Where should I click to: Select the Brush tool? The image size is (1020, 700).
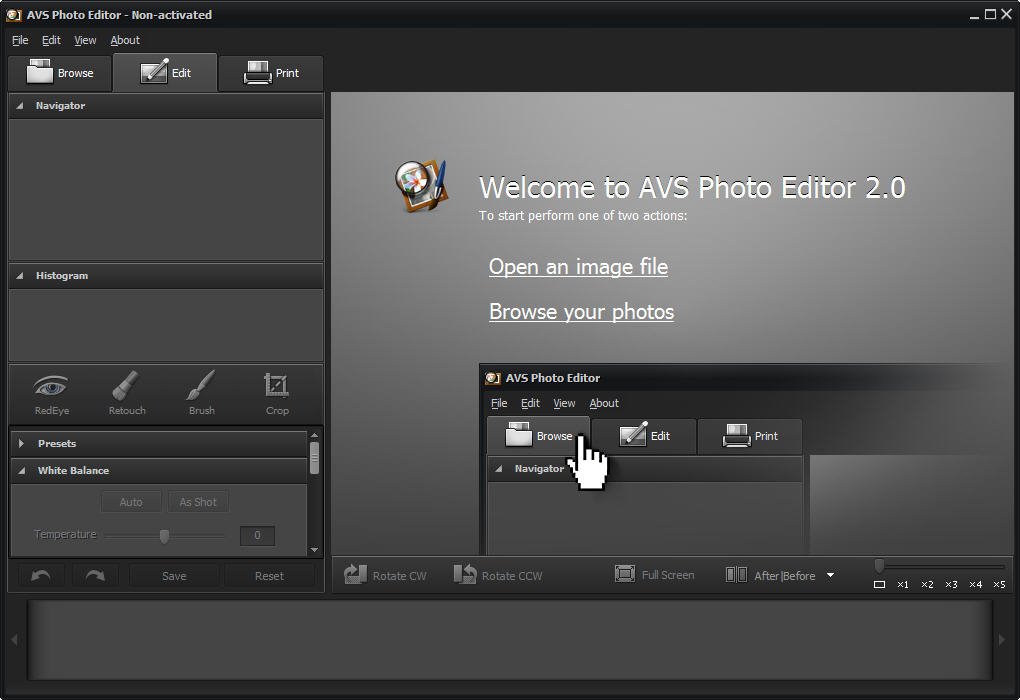pyautogui.click(x=202, y=394)
